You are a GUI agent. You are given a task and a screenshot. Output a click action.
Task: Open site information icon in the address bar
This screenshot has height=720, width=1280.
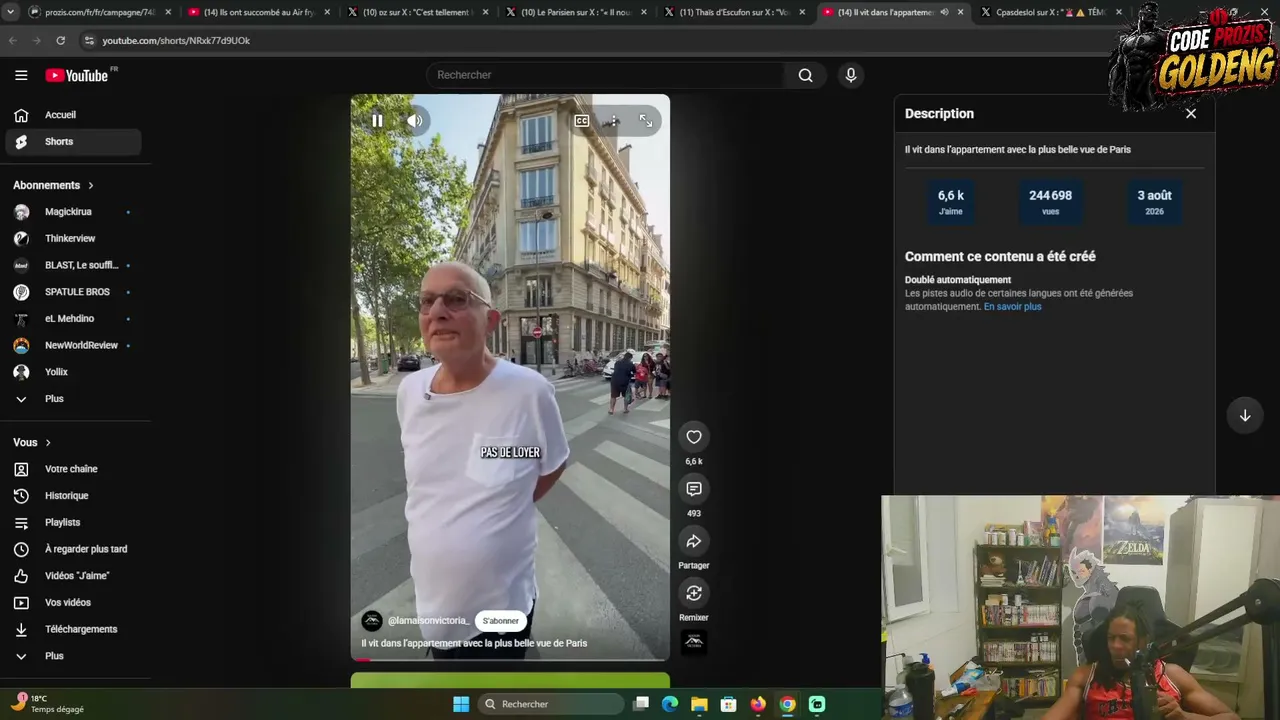89,40
